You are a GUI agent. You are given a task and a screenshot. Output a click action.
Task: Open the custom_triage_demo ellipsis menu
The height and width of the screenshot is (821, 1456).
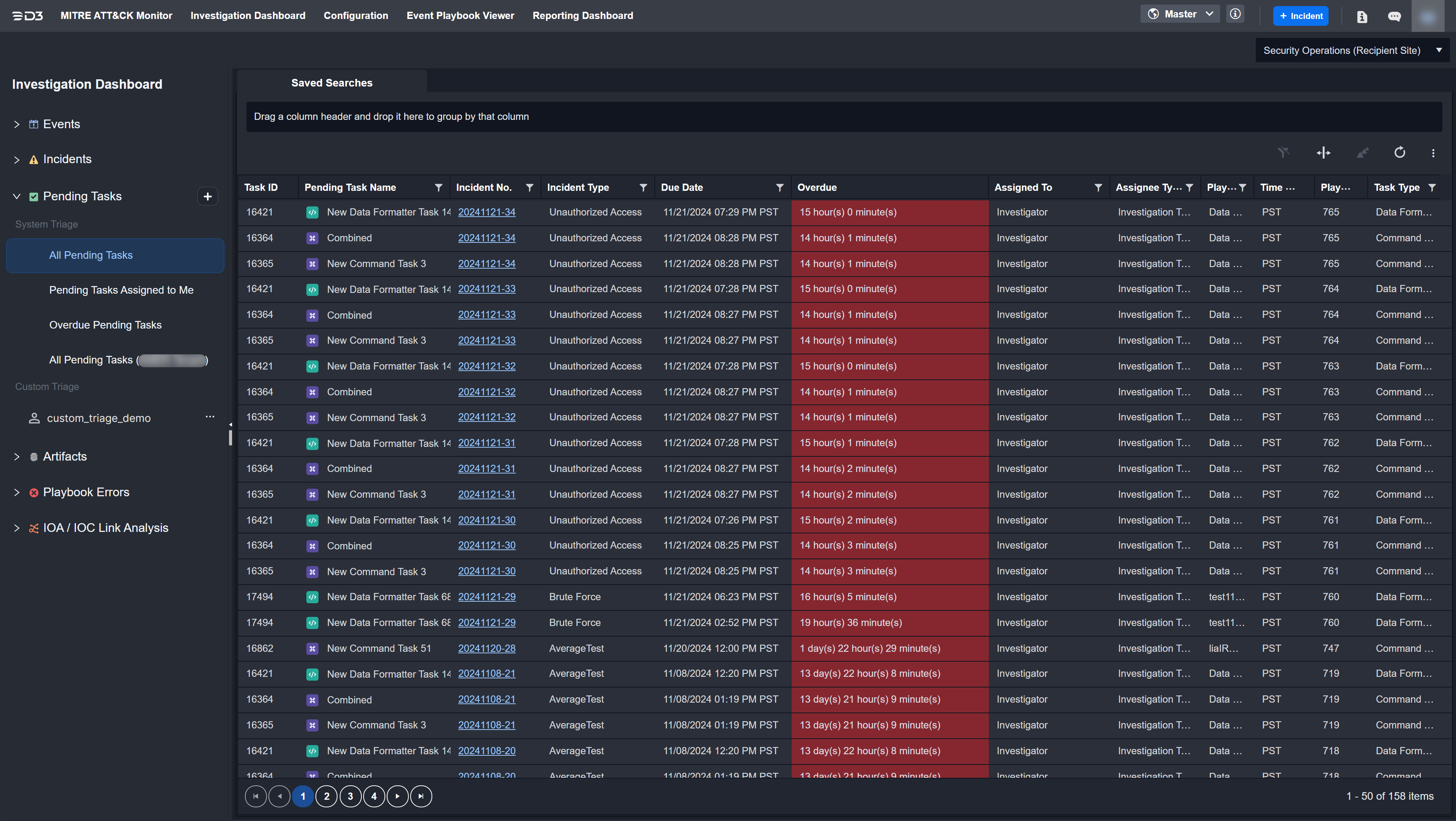(x=210, y=417)
